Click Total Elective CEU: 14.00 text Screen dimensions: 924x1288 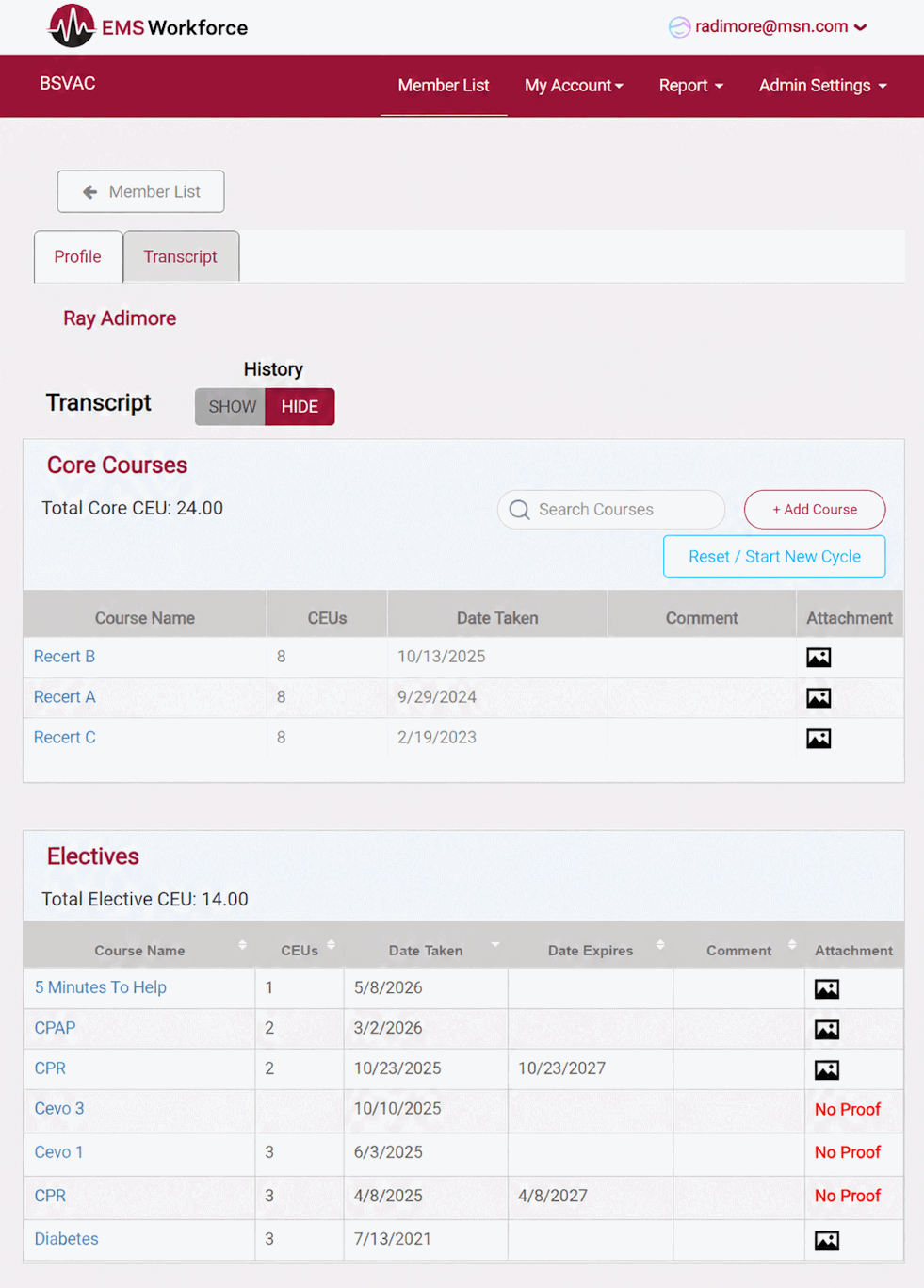pyautogui.click(x=145, y=899)
